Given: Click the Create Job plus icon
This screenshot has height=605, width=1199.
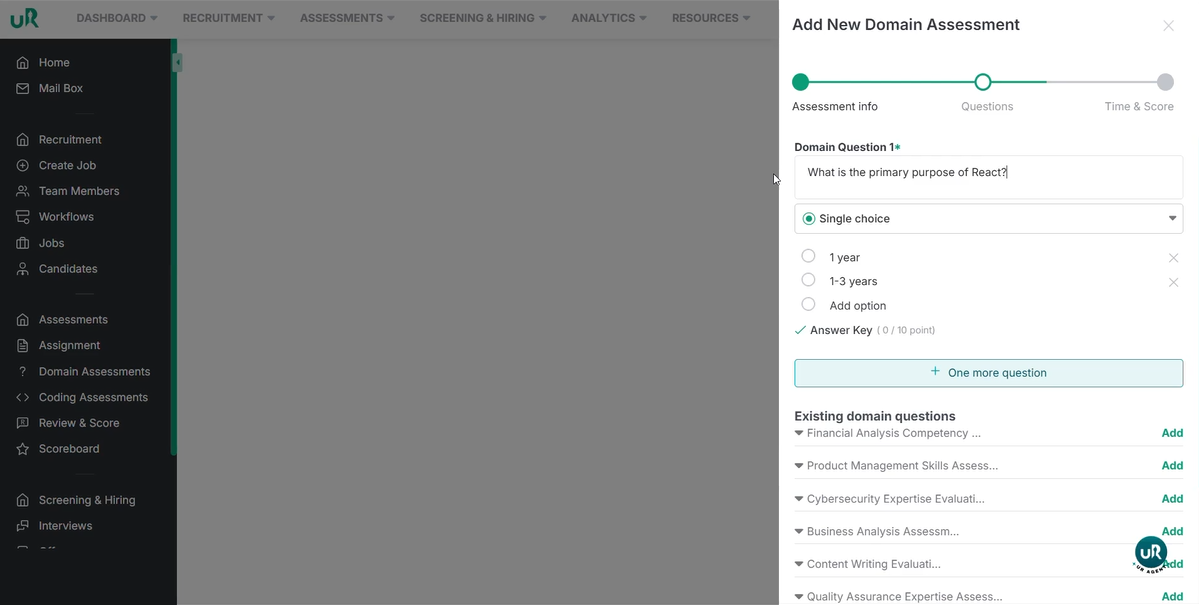Looking at the screenshot, I should [x=23, y=166].
